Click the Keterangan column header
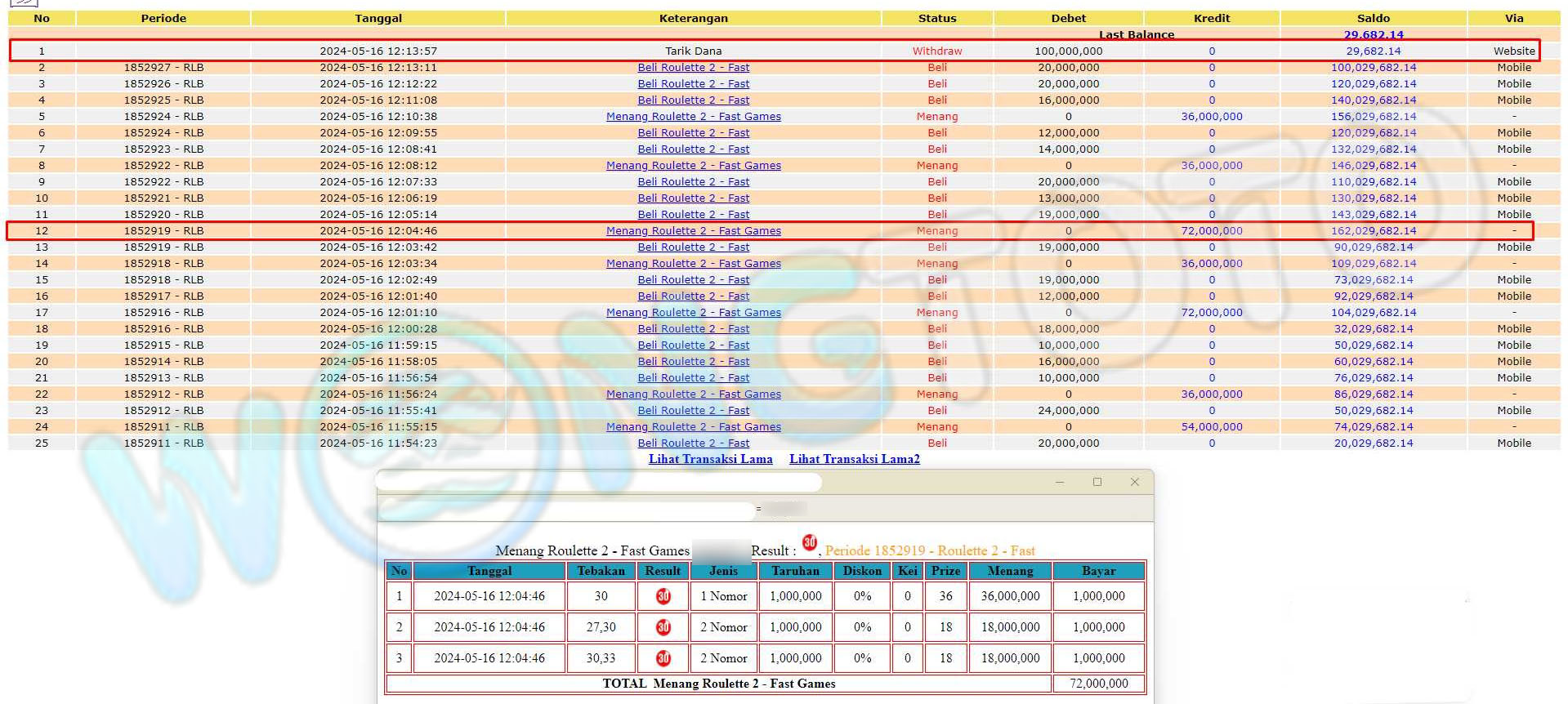 [693, 18]
